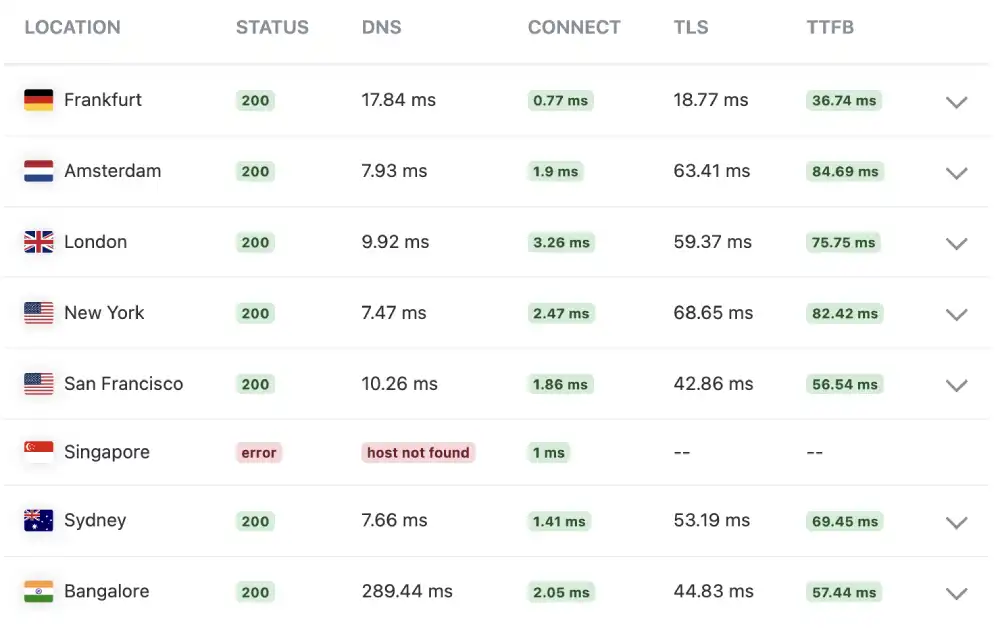1000x638 pixels.
Task: Sort by the TTFB column header
Action: pyautogui.click(x=830, y=27)
